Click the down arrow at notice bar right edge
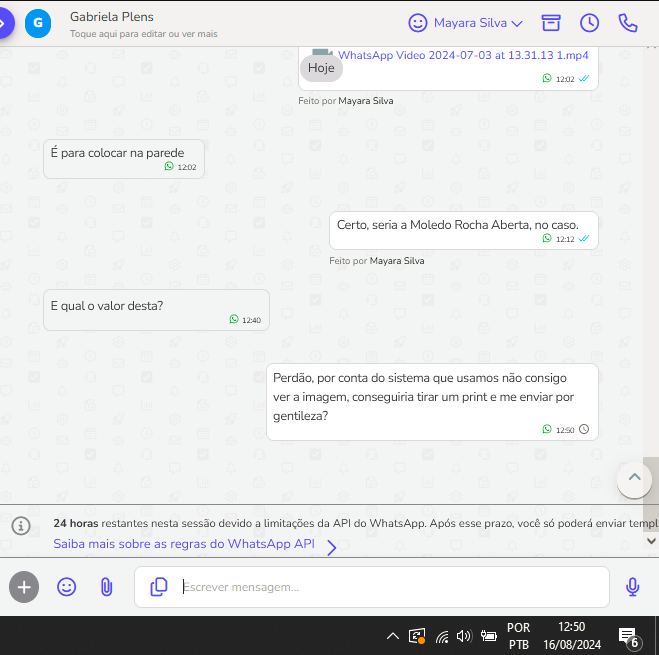 point(651,540)
